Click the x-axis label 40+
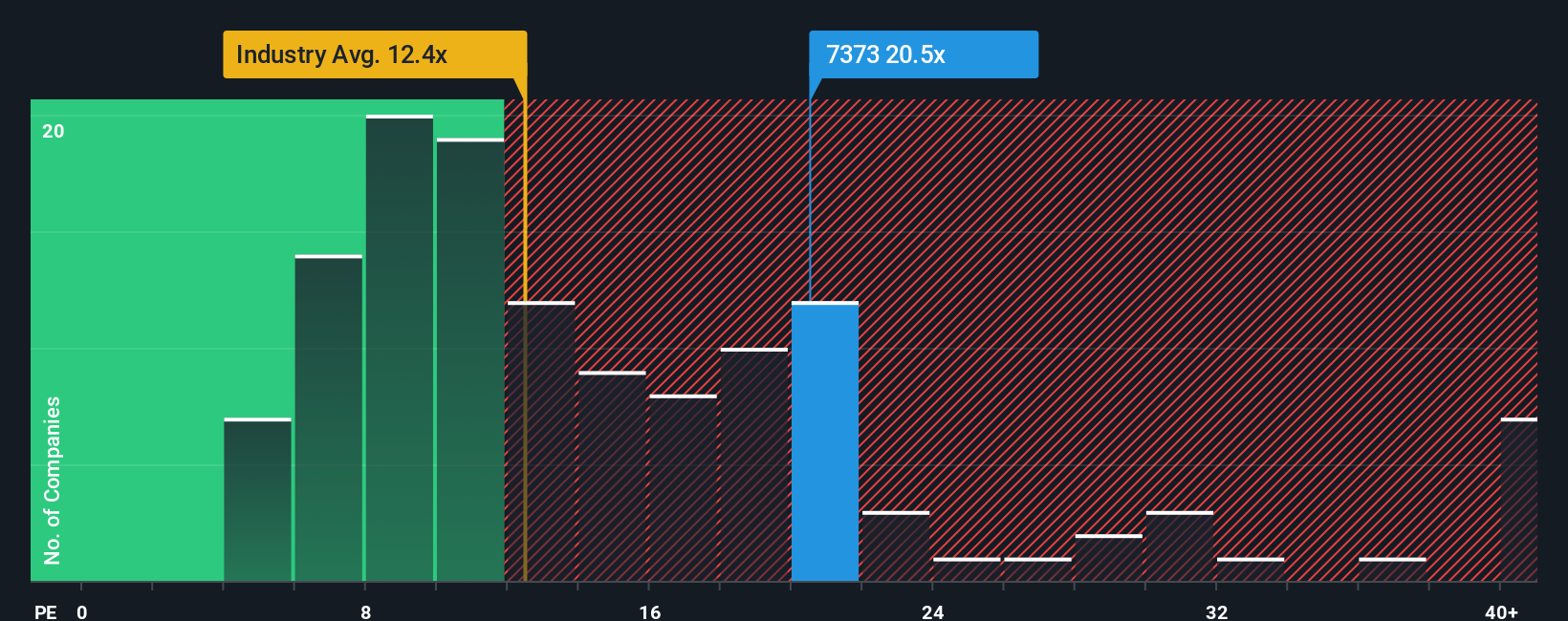This screenshot has height=621, width=1568. tap(1501, 611)
